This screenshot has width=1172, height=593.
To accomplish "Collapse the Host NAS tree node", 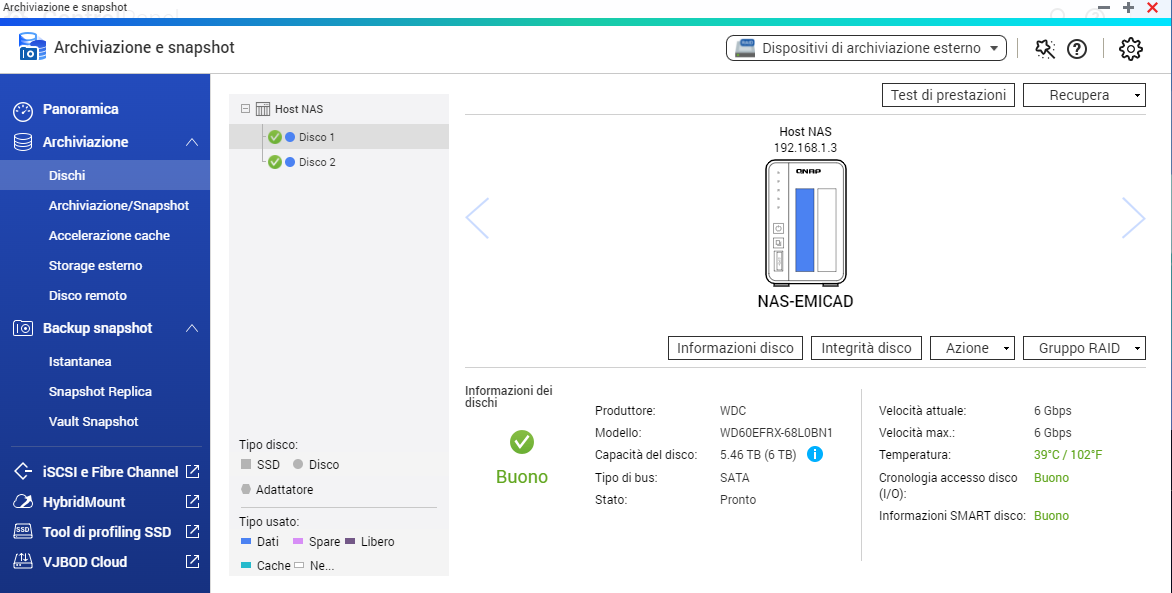I will [246, 109].
